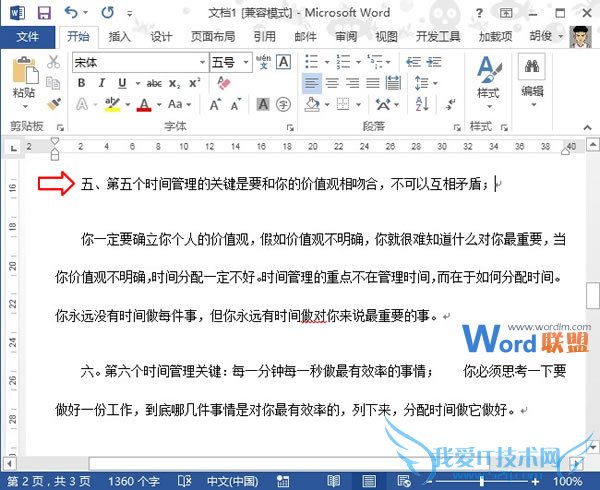This screenshot has height=490, width=600.
Task: Sort text with the A-Z icon
Action: pos(422,104)
